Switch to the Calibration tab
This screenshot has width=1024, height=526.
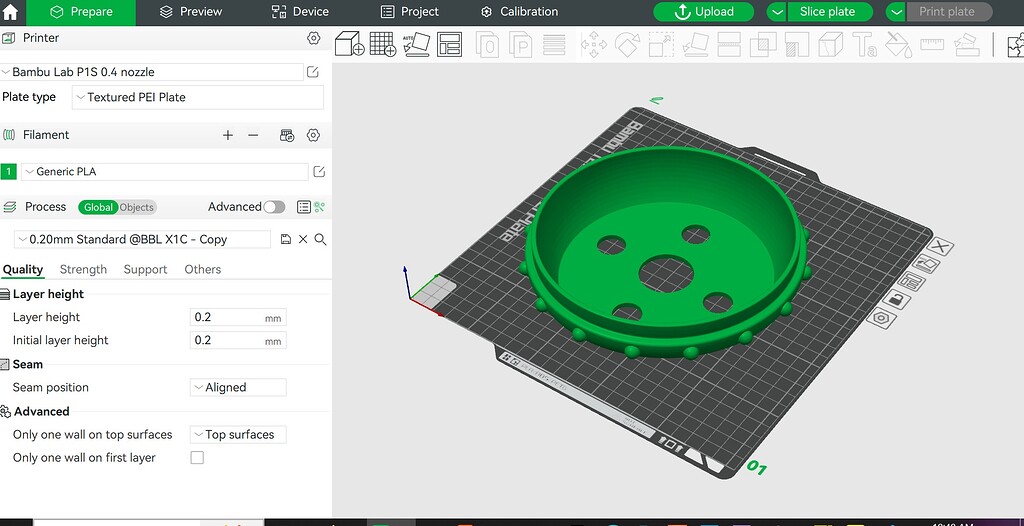point(519,12)
